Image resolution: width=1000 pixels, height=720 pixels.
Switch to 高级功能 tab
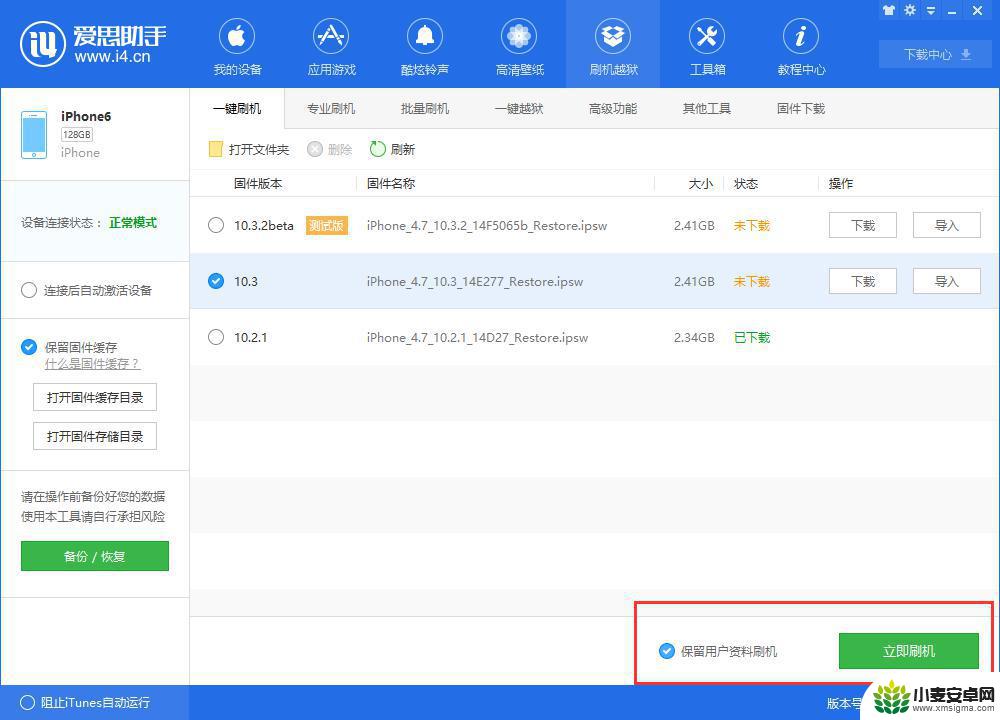(x=613, y=108)
